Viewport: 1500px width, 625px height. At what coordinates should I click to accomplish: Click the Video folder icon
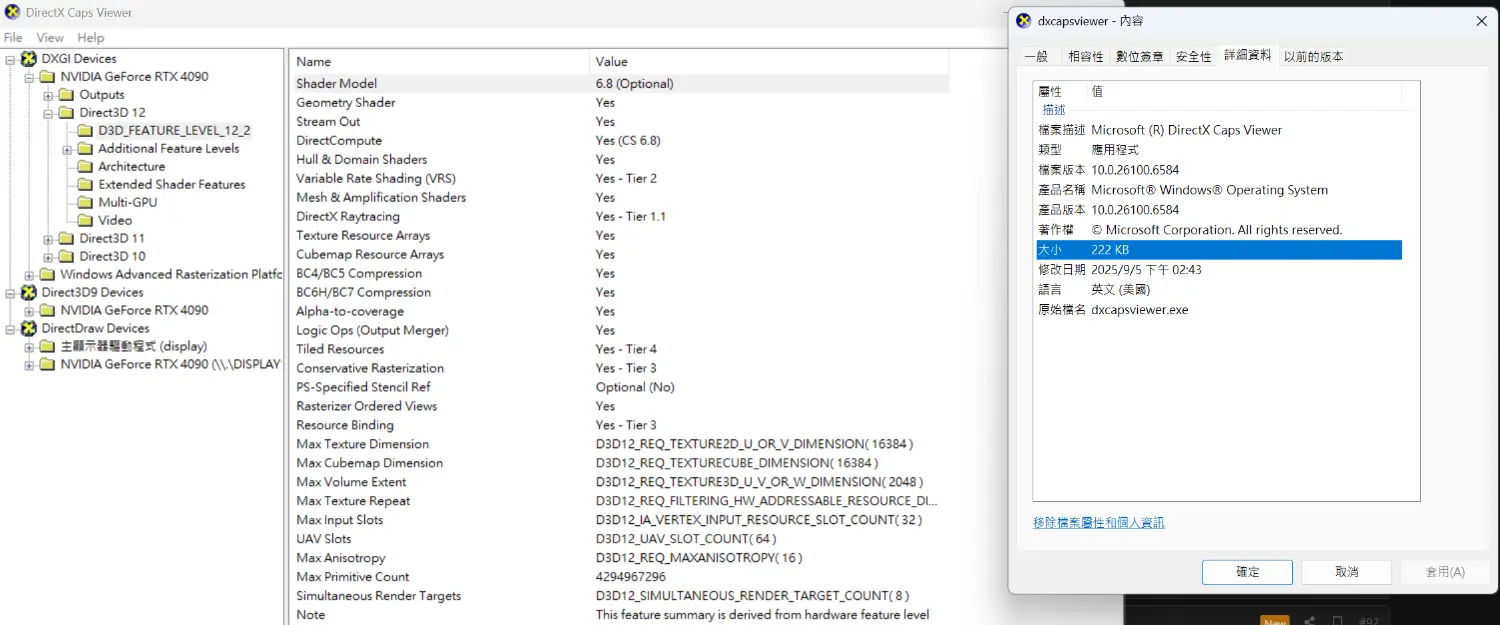point(85,221)
